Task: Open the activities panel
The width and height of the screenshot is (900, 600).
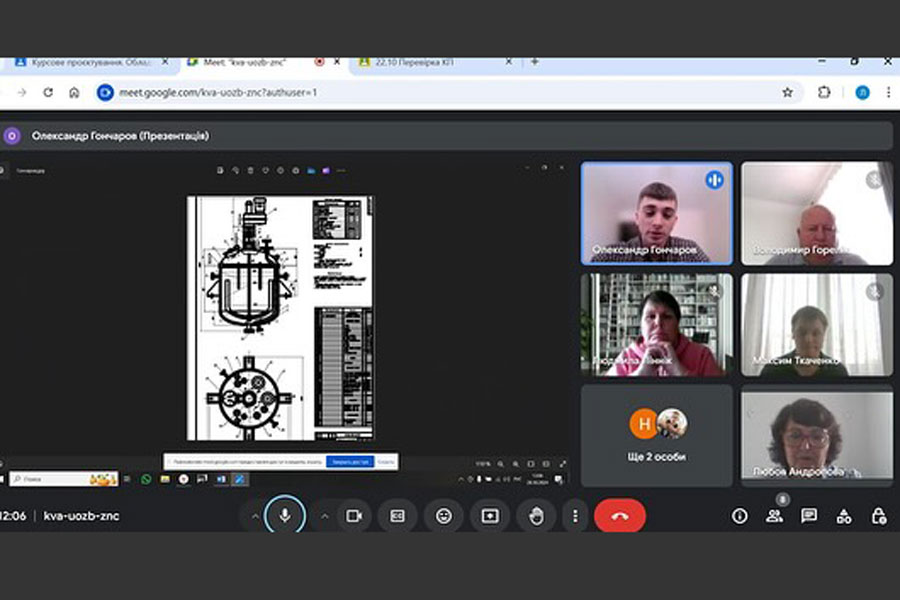Action: click(x=844, y=516)
